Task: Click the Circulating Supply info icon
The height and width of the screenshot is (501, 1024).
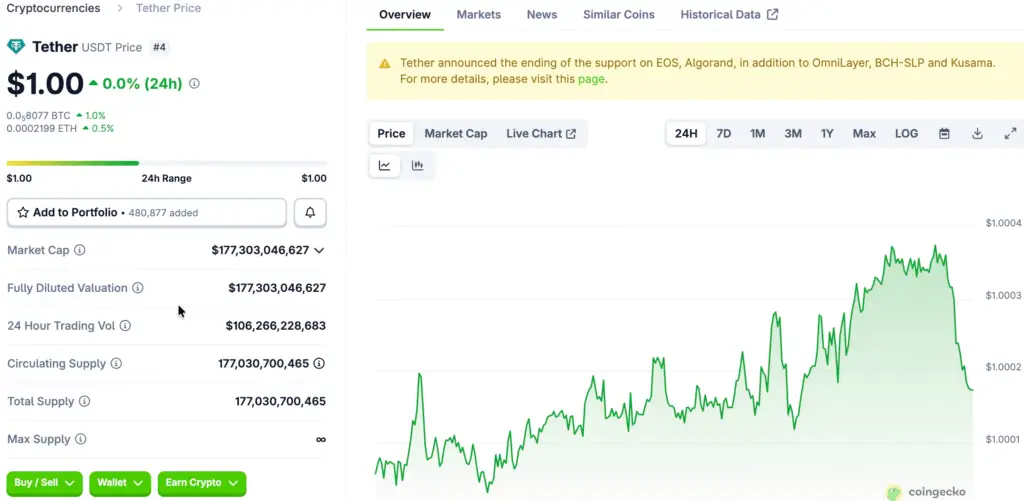Action: 116,364
